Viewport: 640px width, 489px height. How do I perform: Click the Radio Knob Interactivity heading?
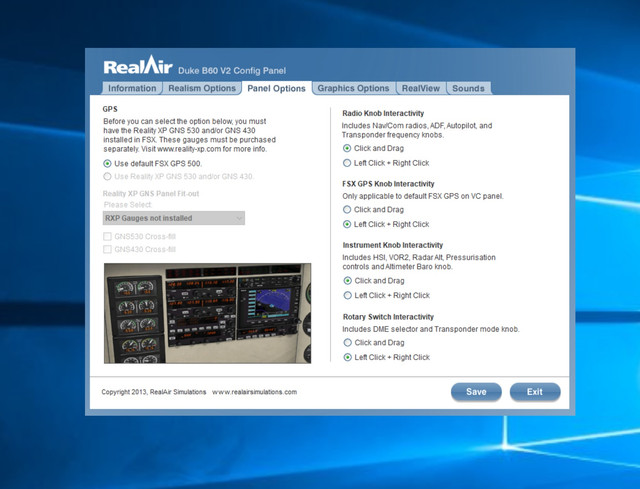(x=383, y=113)
